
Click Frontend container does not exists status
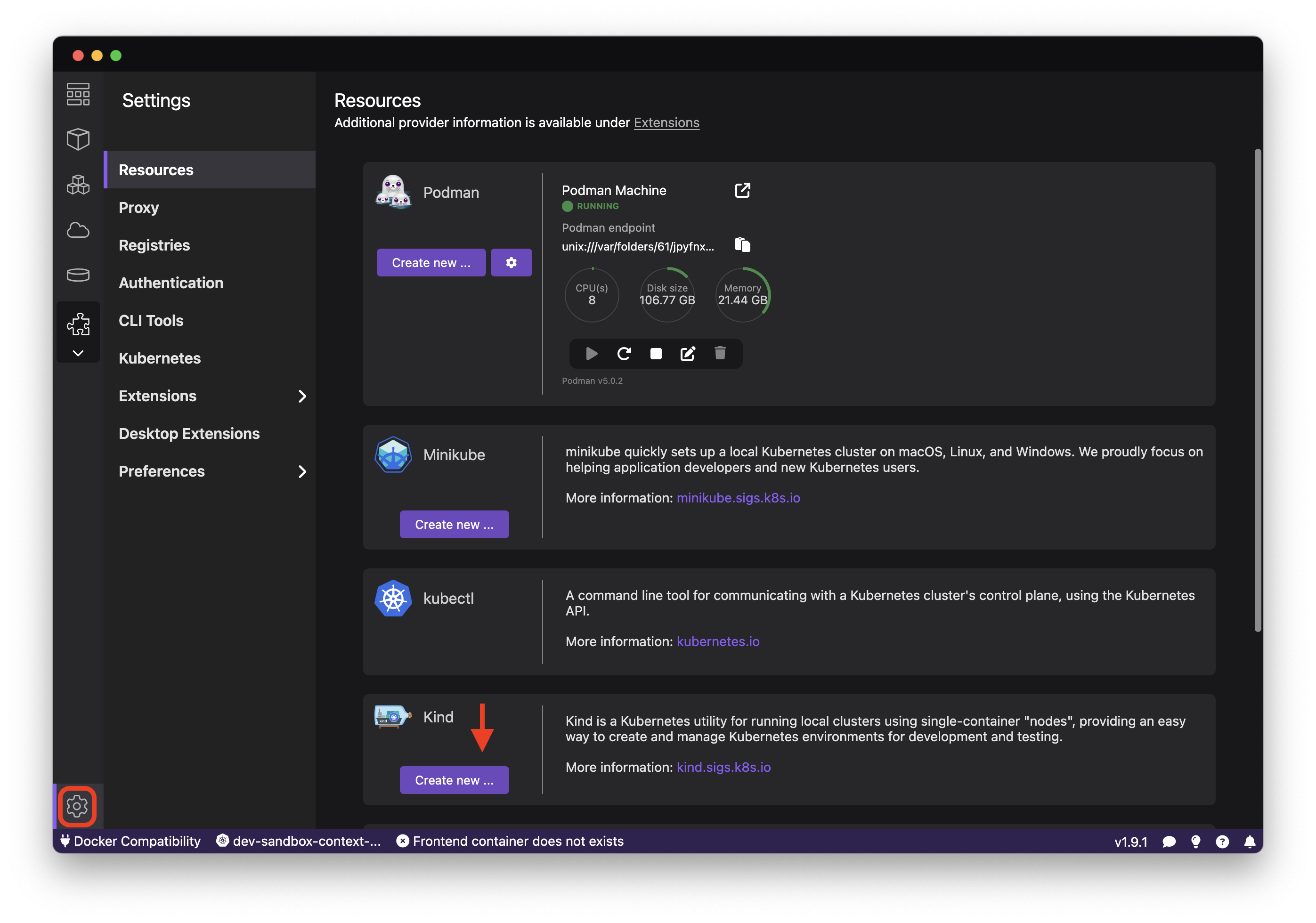coord(510,841)
